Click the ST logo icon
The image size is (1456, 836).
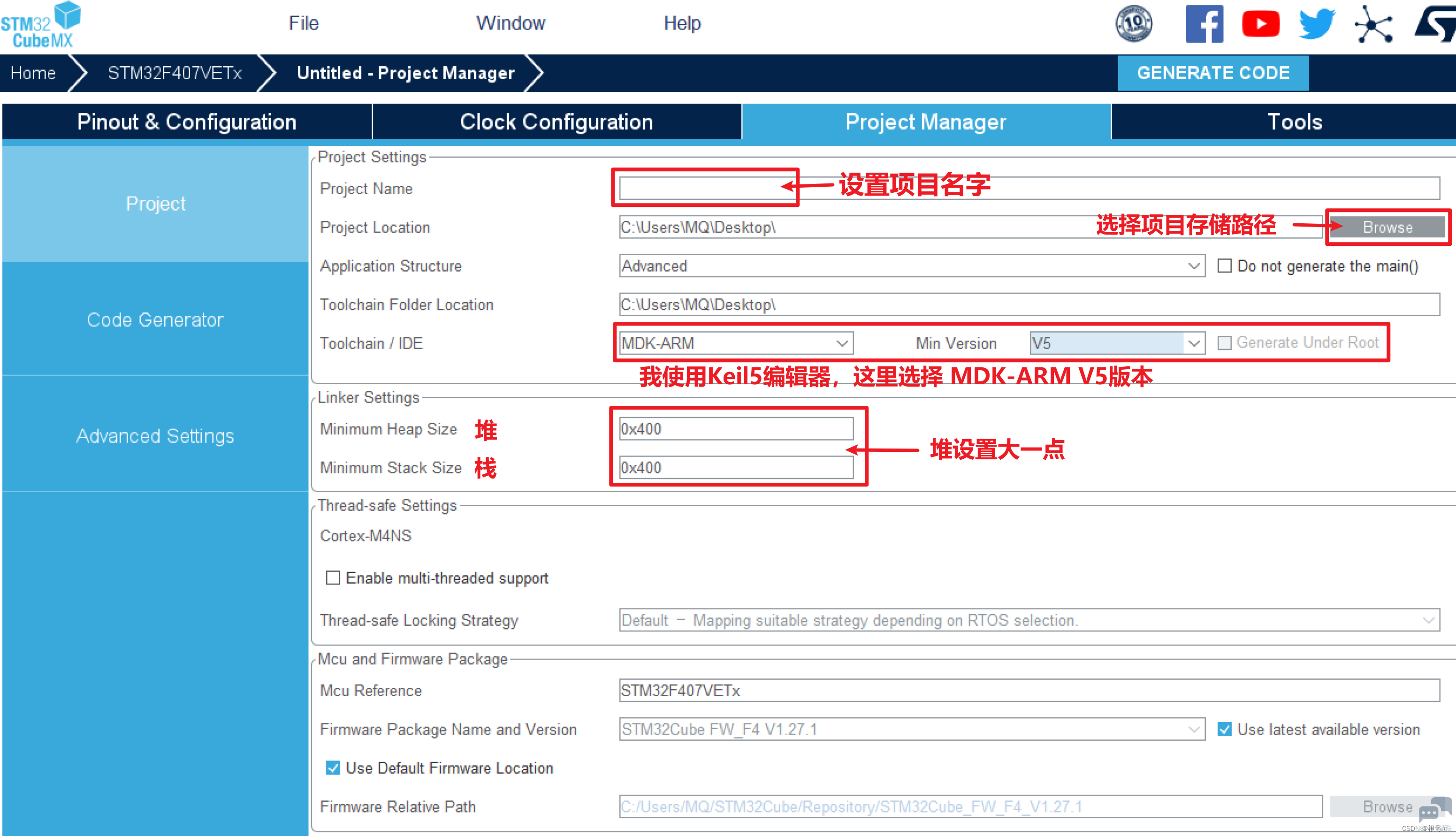click(1435, 23)
